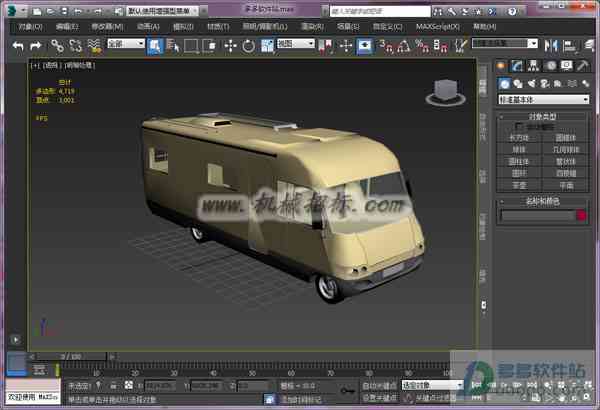
Task: Toggle the AutoGrid checkbox under Object Type
Action: click(519, 126)
